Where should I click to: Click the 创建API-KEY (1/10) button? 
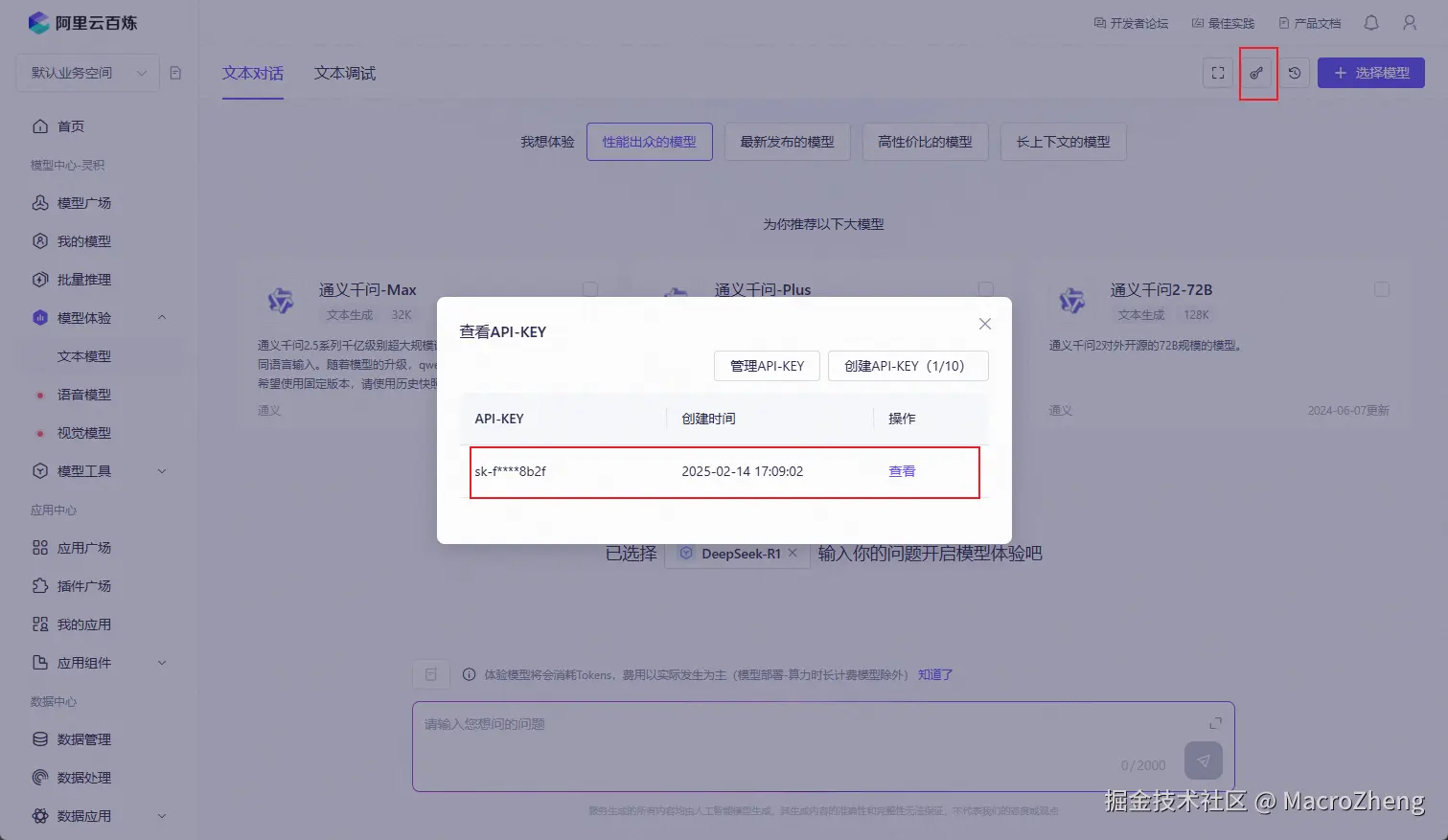coord(908,366)
